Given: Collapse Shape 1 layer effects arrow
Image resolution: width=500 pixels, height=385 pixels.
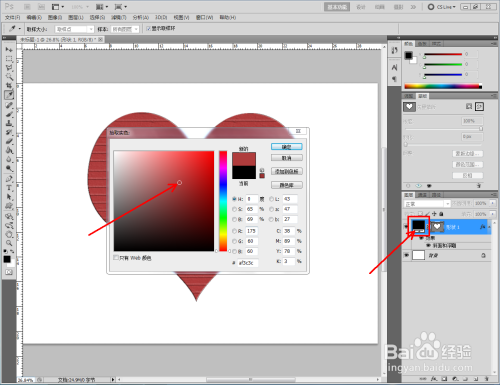Looking at the screenshot, I should pos(490,227).
